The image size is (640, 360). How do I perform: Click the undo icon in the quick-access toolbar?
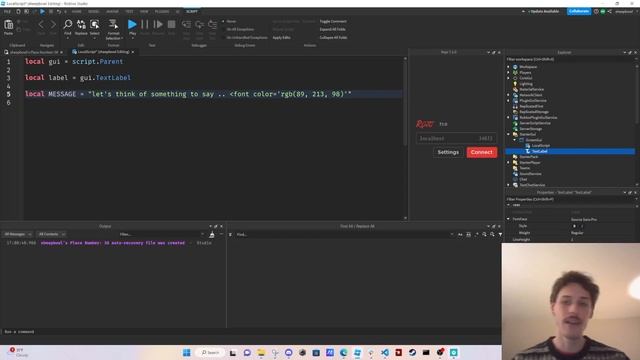59,11
